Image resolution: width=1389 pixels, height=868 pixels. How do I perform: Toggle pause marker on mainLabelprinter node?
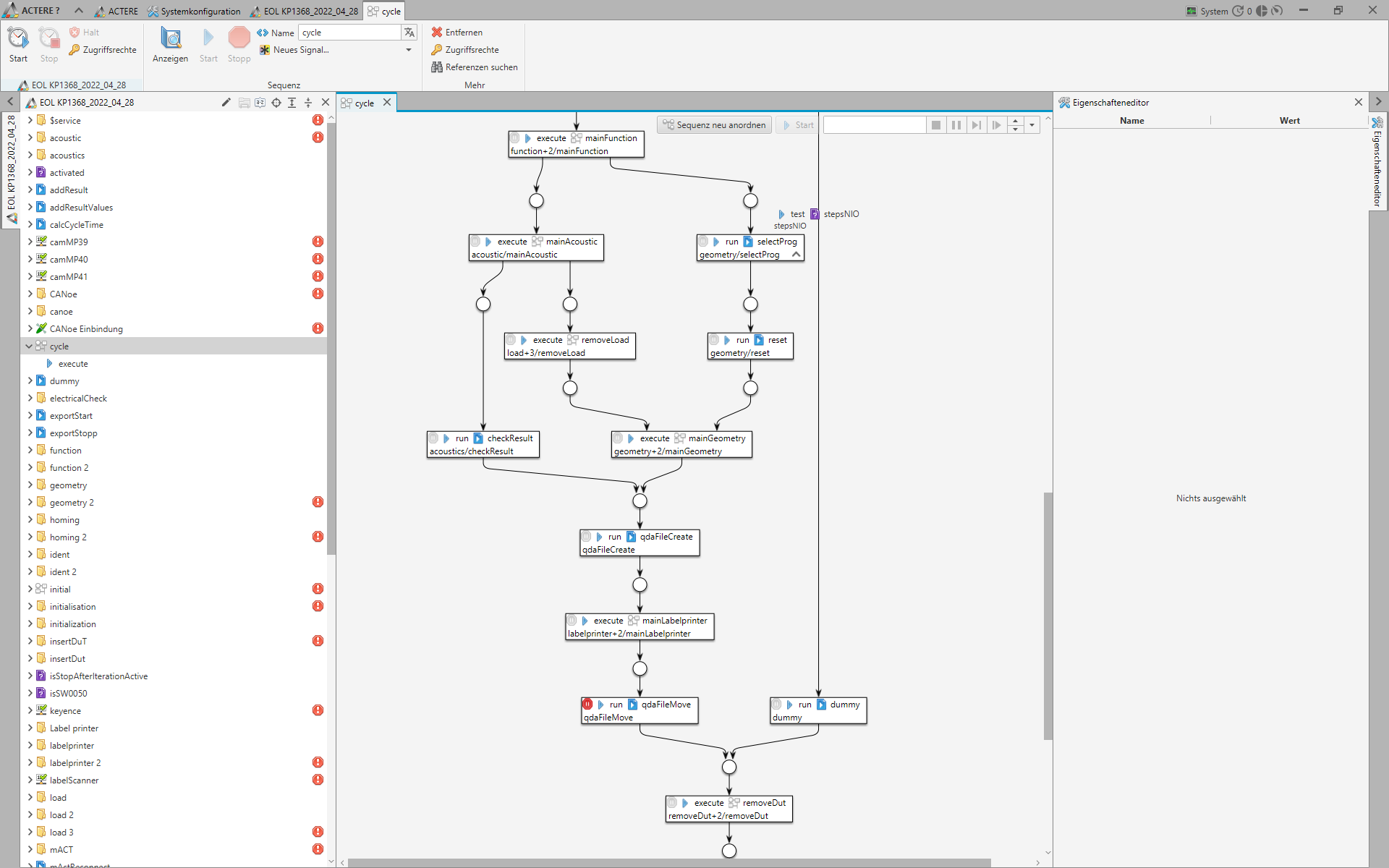pyautogui.click(x=572, y=620)
